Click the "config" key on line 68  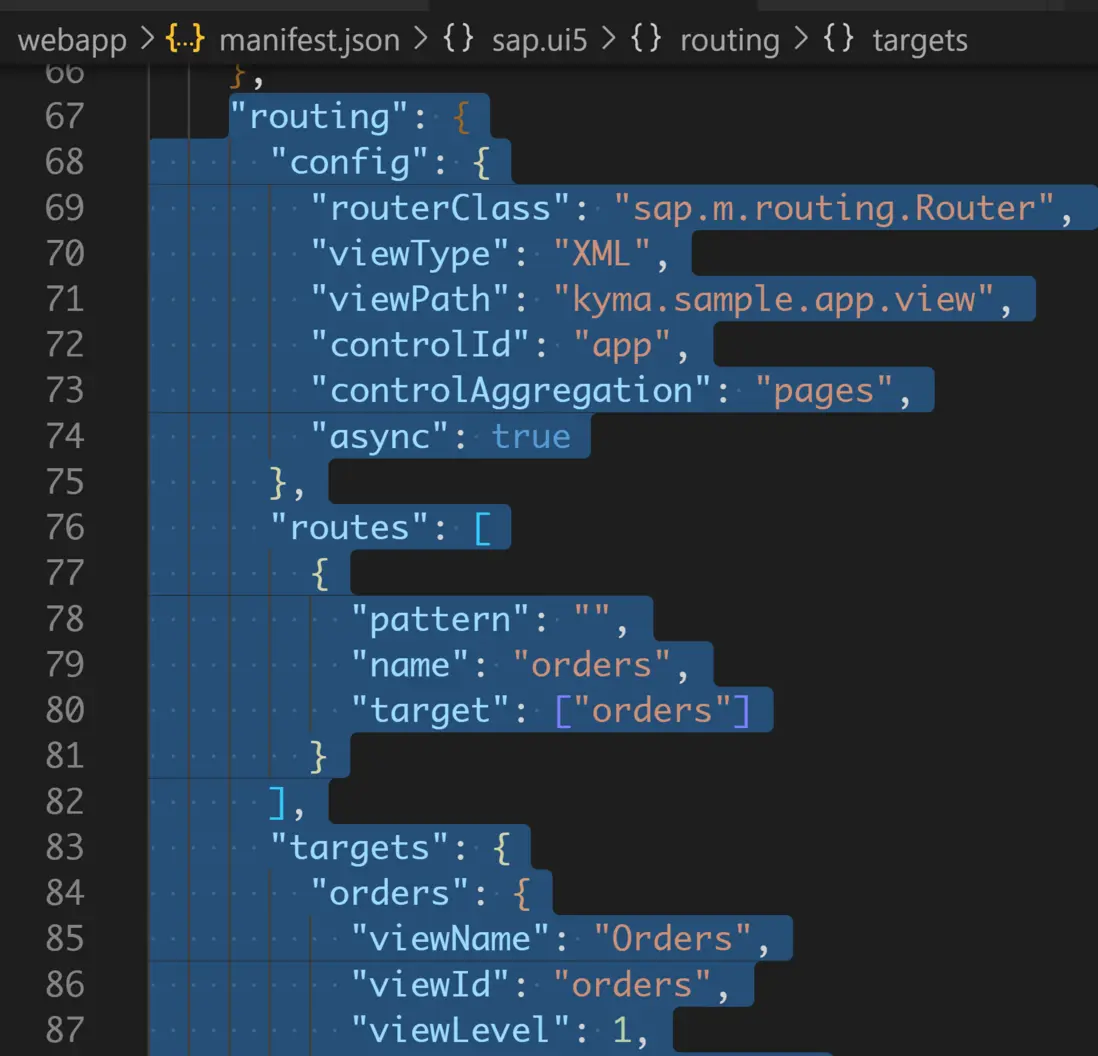(349, 162)
